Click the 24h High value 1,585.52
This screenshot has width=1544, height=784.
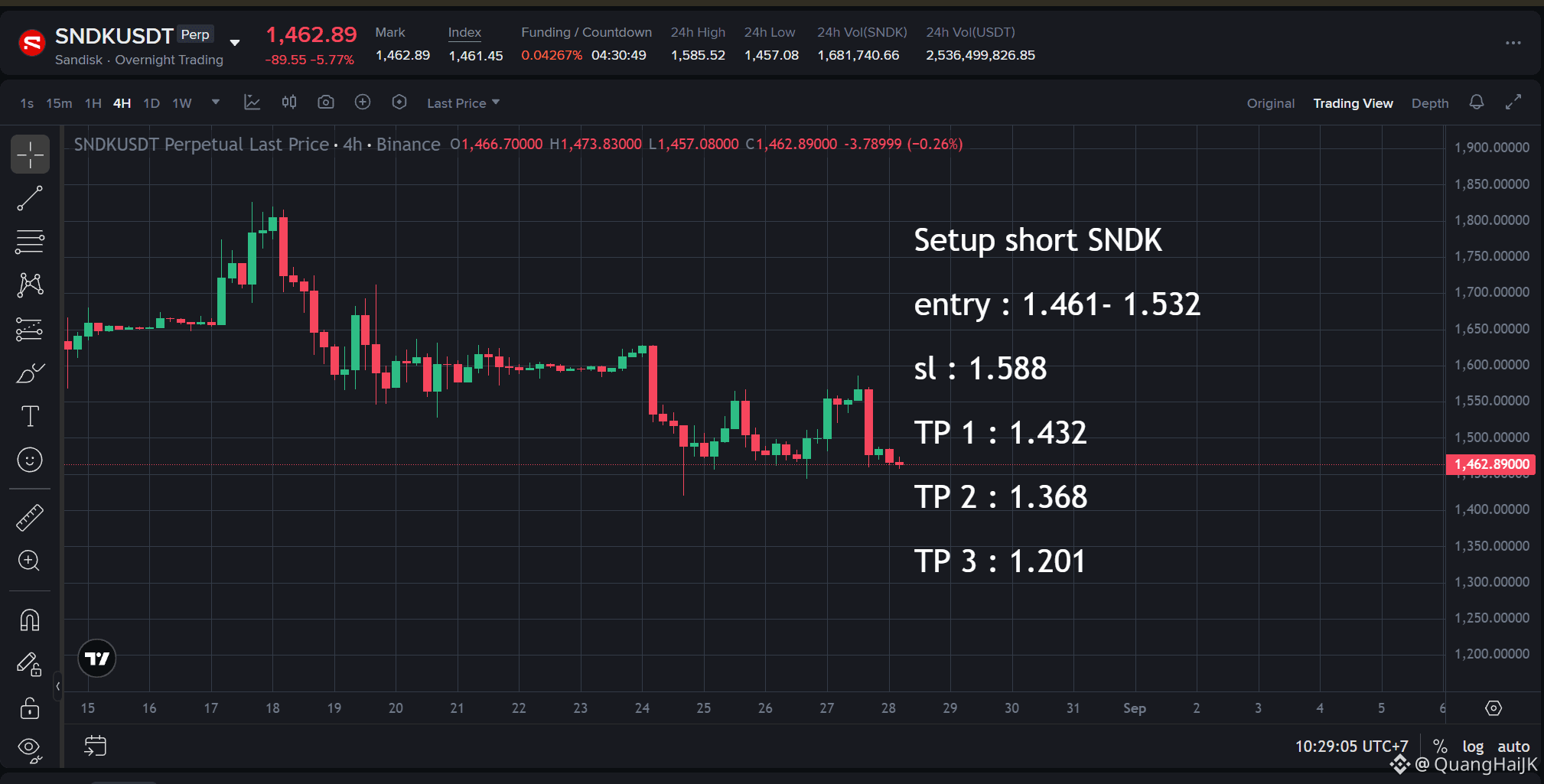click(698, 55)
